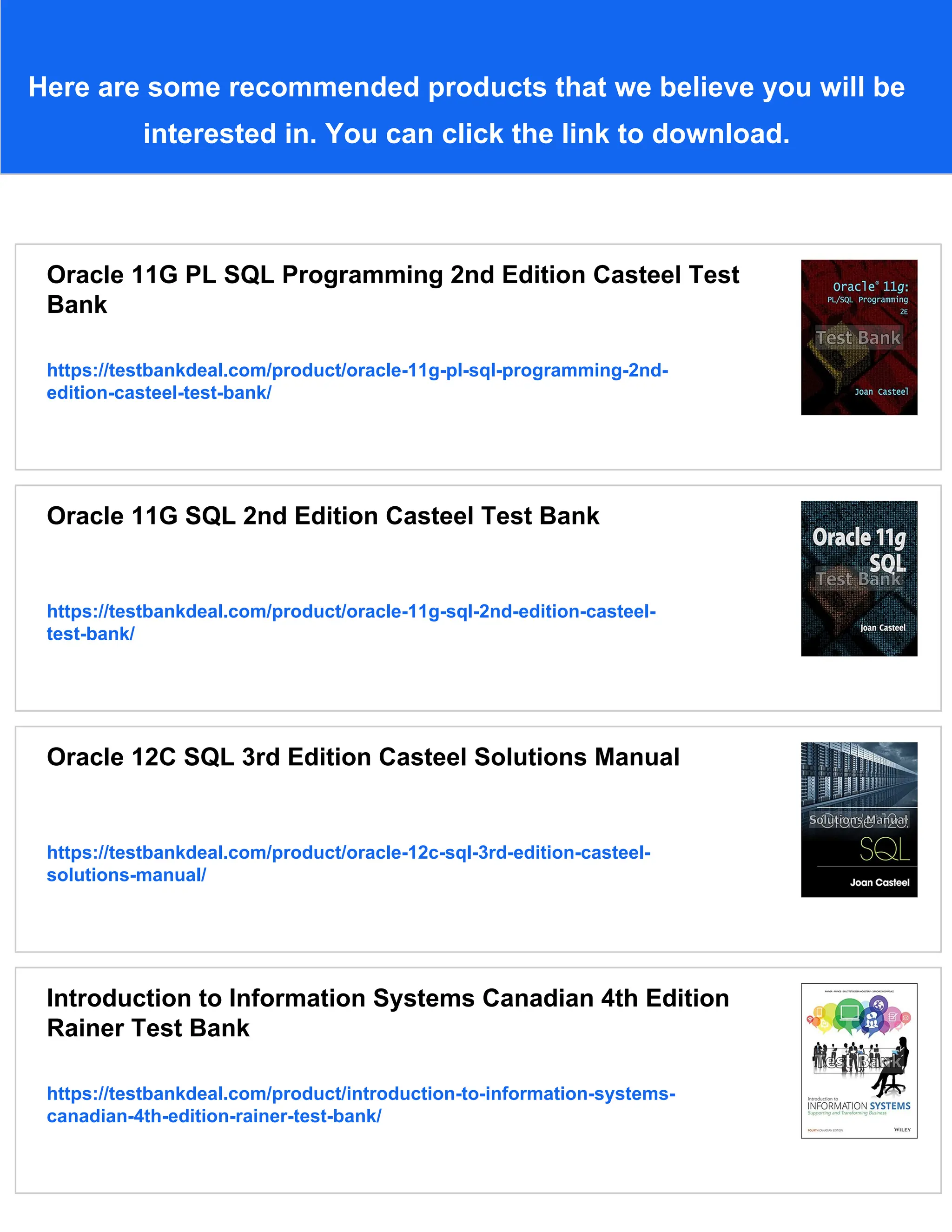Click the blue recommended products header banner
952x1232 pixels.
(476, 87)
